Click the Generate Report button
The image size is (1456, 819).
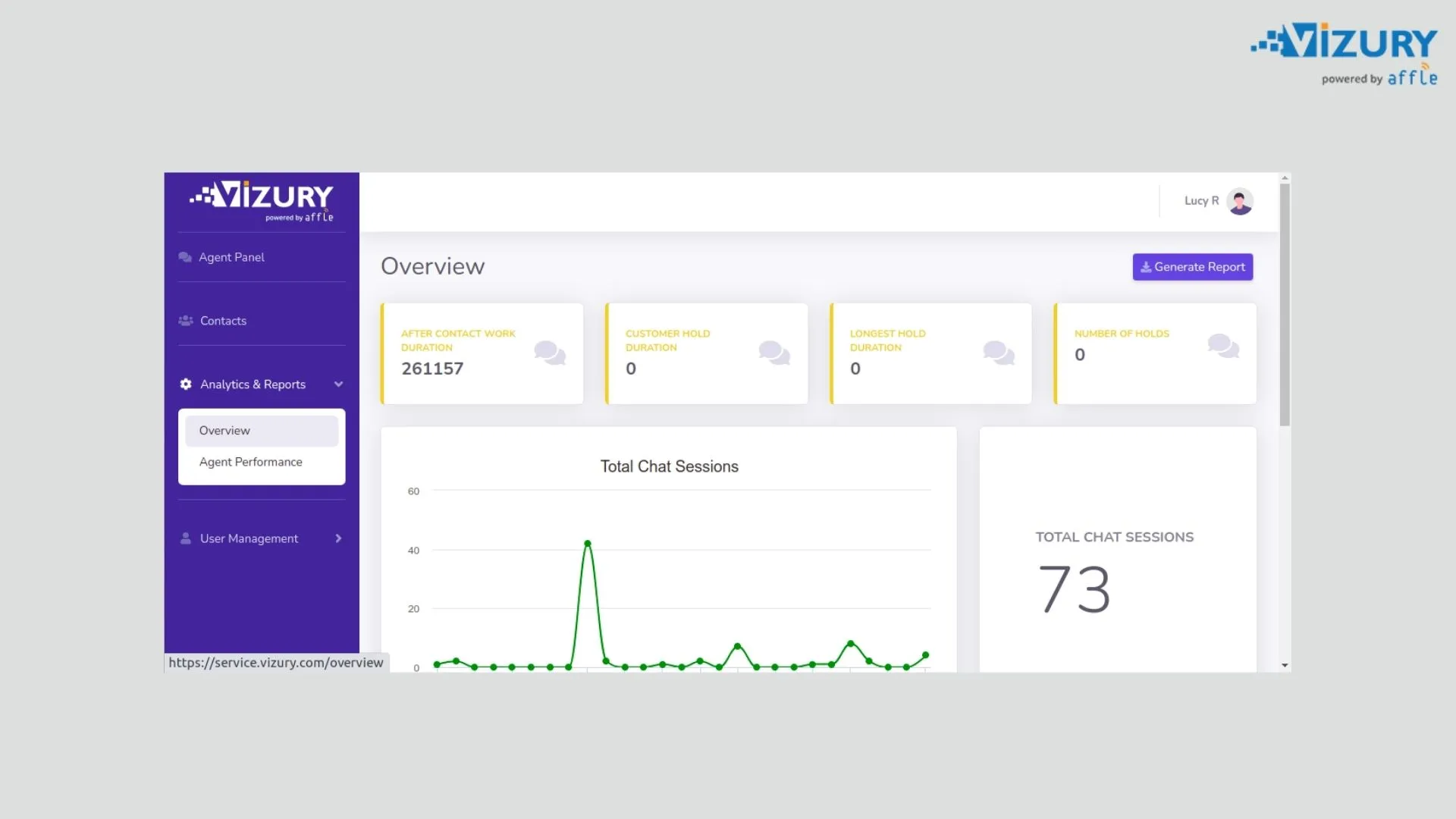coord(1193,267)
